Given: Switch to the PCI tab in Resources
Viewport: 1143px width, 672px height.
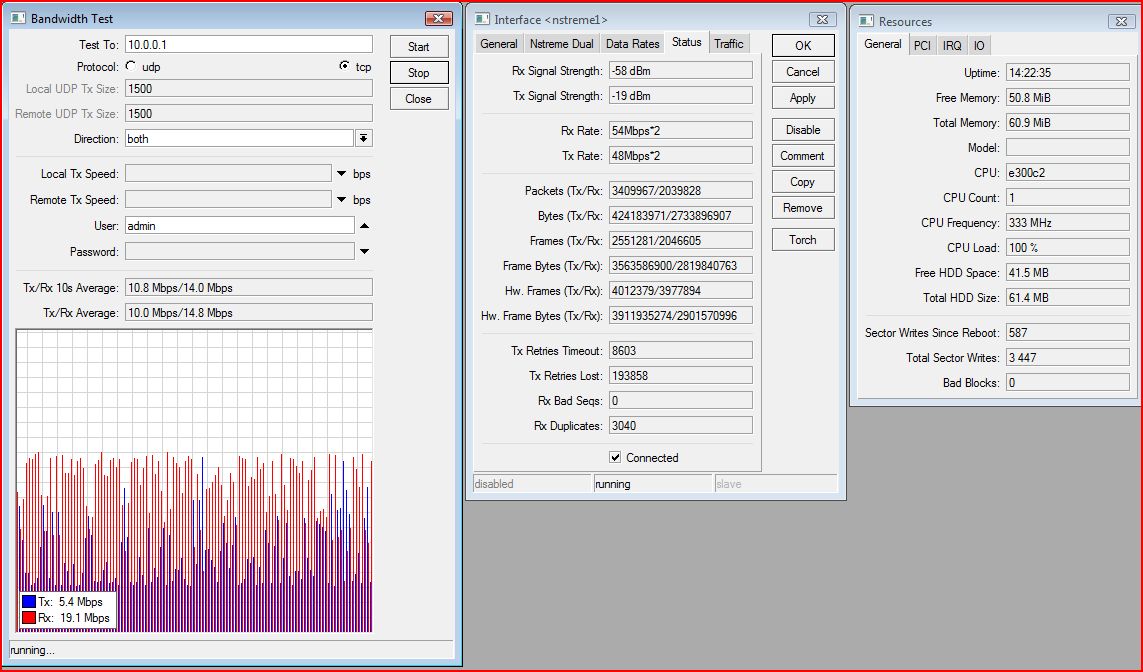Looking at the screenshot, I should (922, 46).
